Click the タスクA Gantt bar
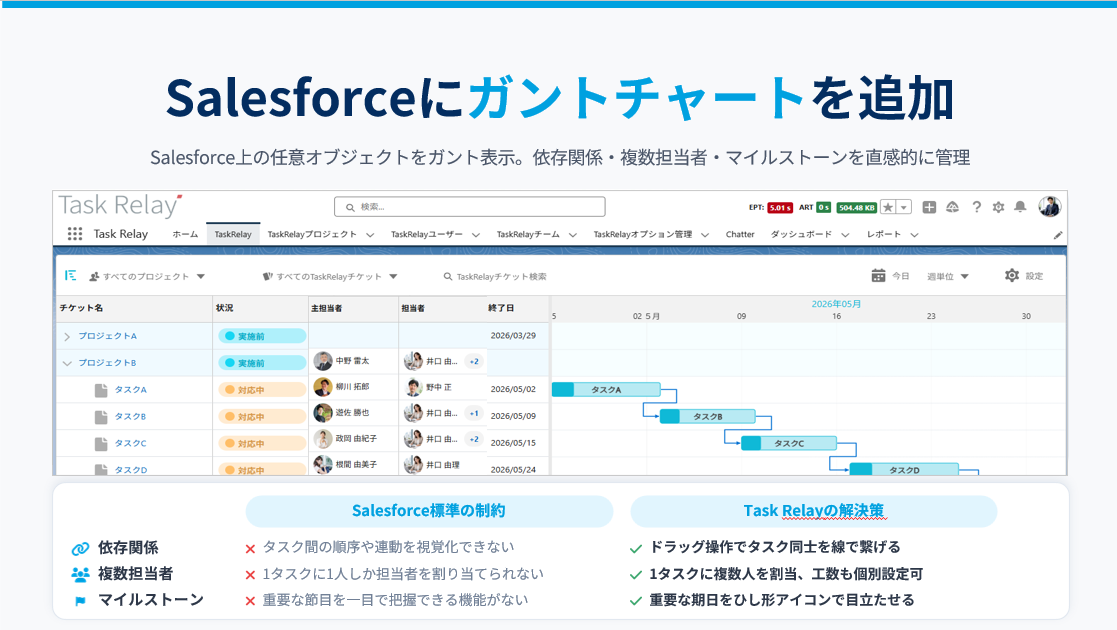 [x=606, y=390]
